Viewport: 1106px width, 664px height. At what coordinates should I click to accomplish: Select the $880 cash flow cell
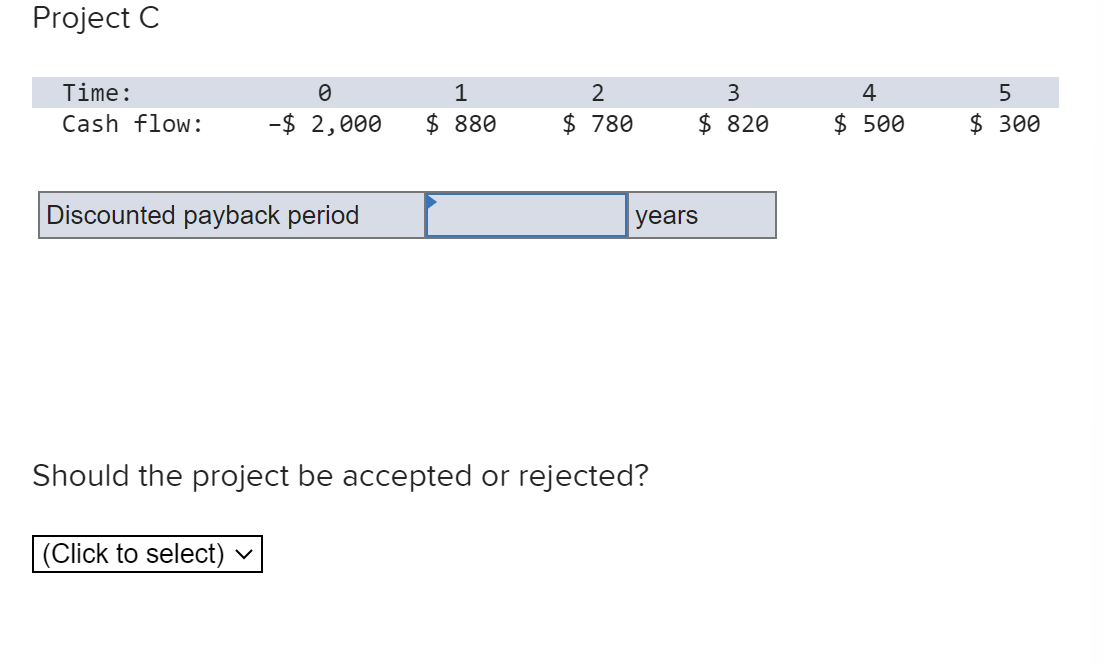461,123
